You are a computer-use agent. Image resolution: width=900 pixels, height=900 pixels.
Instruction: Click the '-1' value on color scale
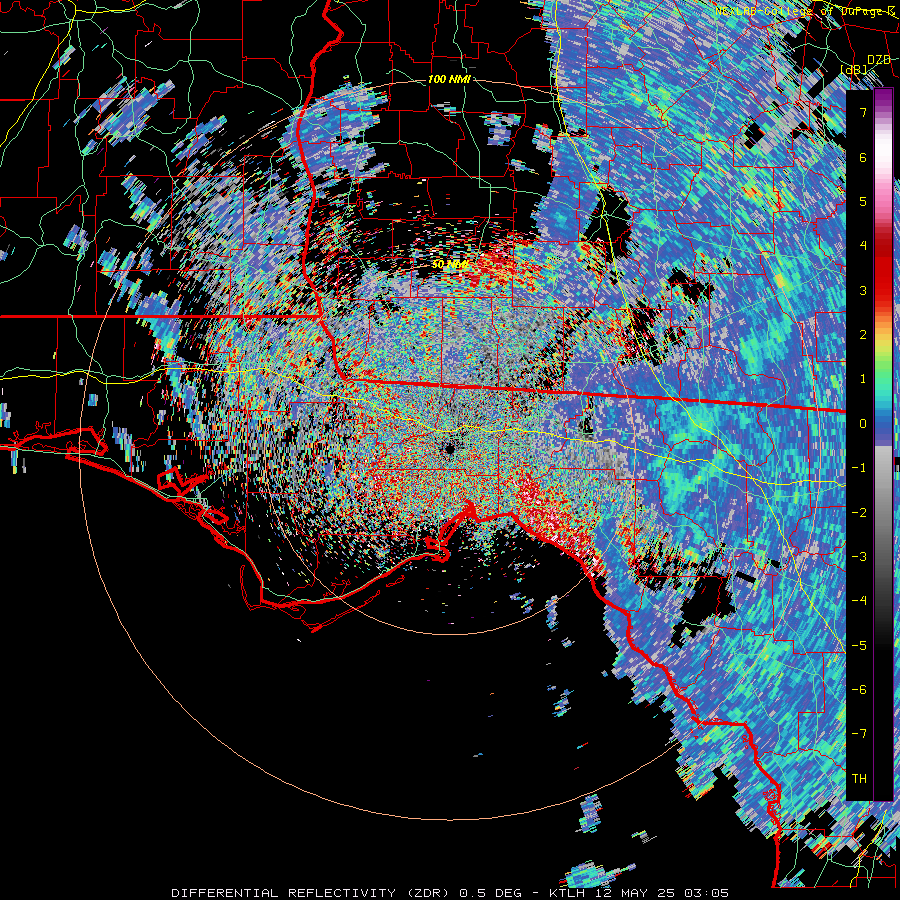click(x=859, y=468)
